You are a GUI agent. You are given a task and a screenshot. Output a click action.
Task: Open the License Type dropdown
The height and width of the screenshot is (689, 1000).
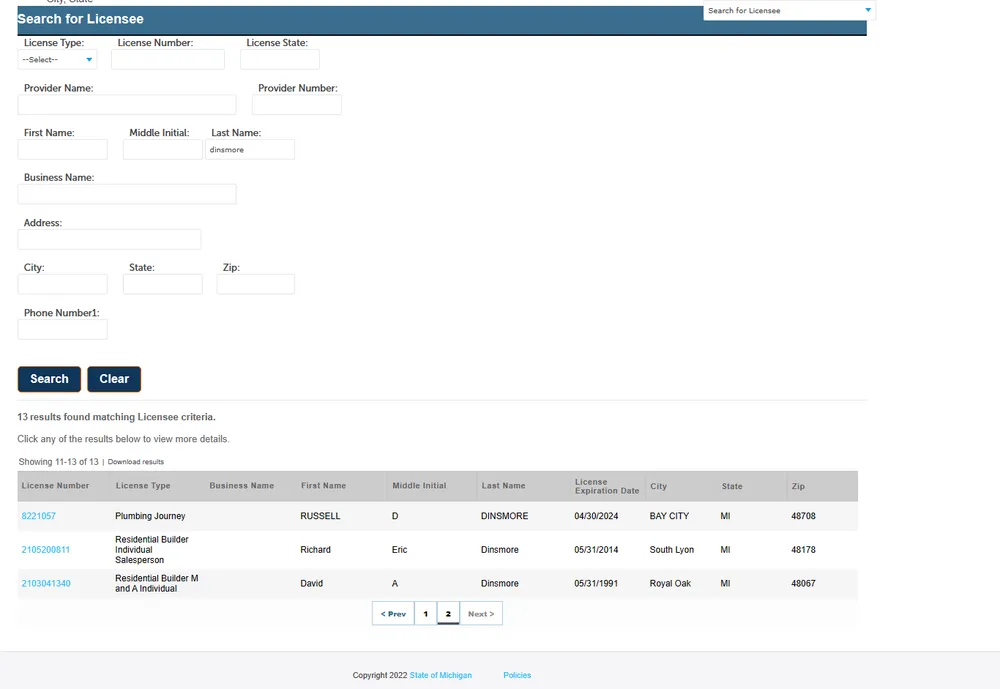57,60
